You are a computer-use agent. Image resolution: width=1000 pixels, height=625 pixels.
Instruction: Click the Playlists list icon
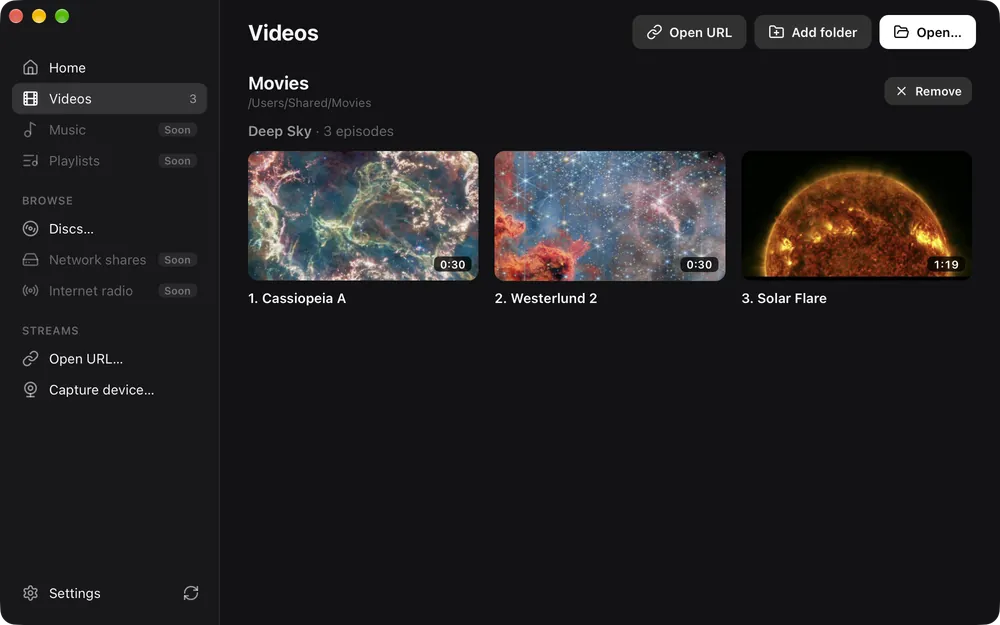pos(30,161)
